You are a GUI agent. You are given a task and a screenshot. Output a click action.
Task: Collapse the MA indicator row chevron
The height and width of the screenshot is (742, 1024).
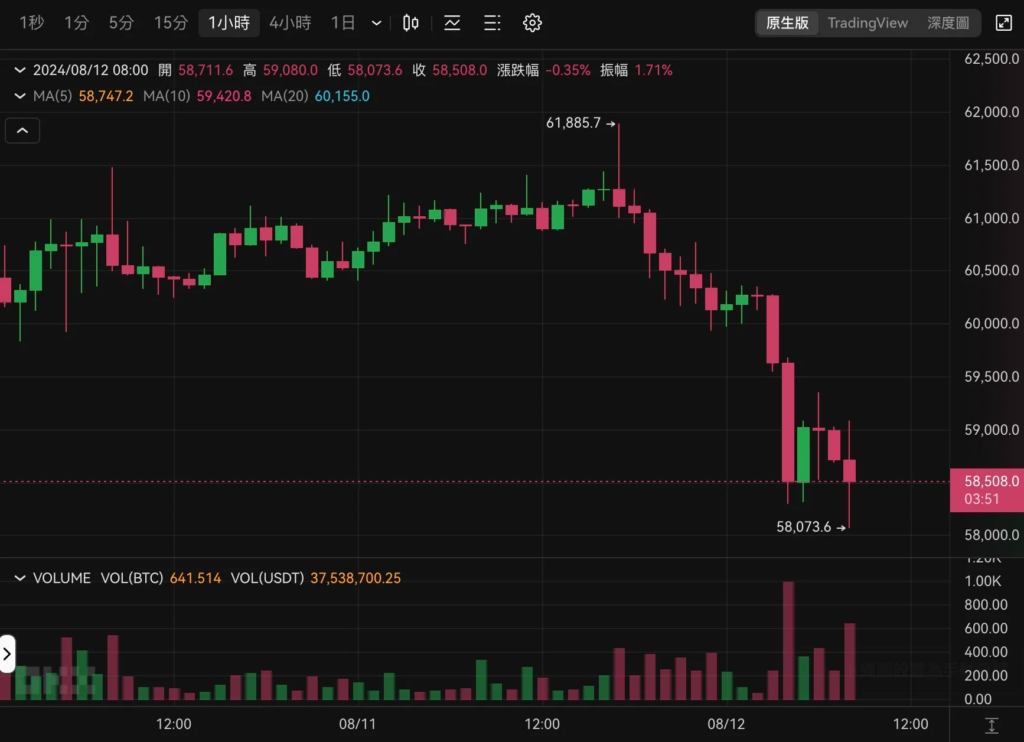(20, 96)
